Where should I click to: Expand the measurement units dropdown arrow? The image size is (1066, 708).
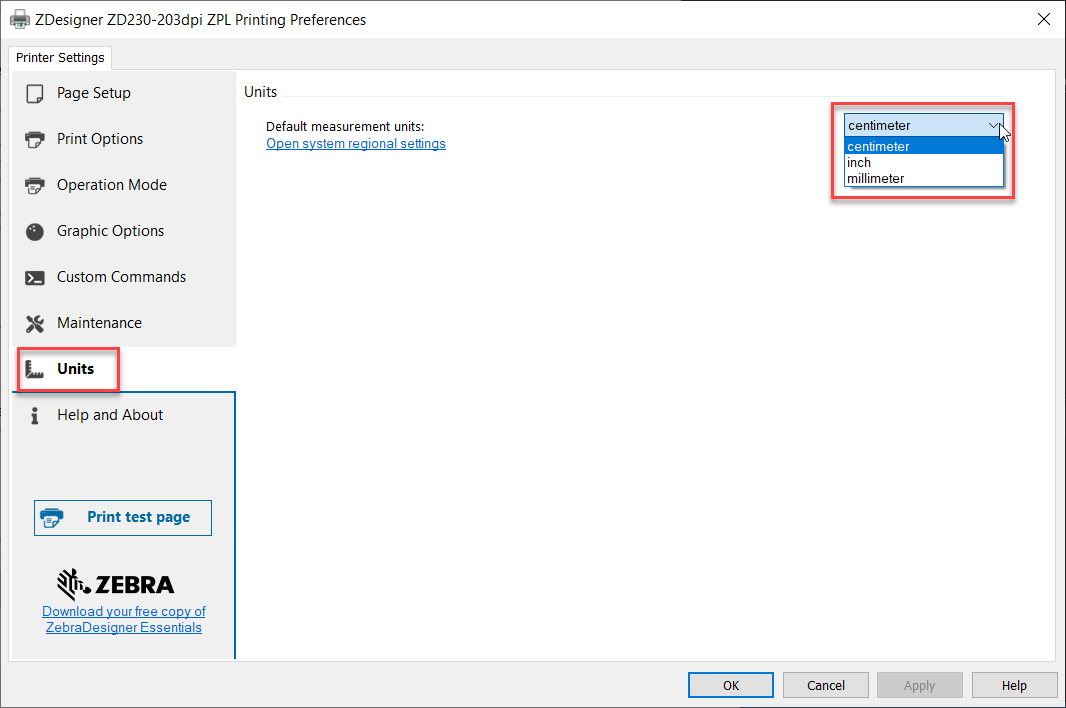click(993, 125)
